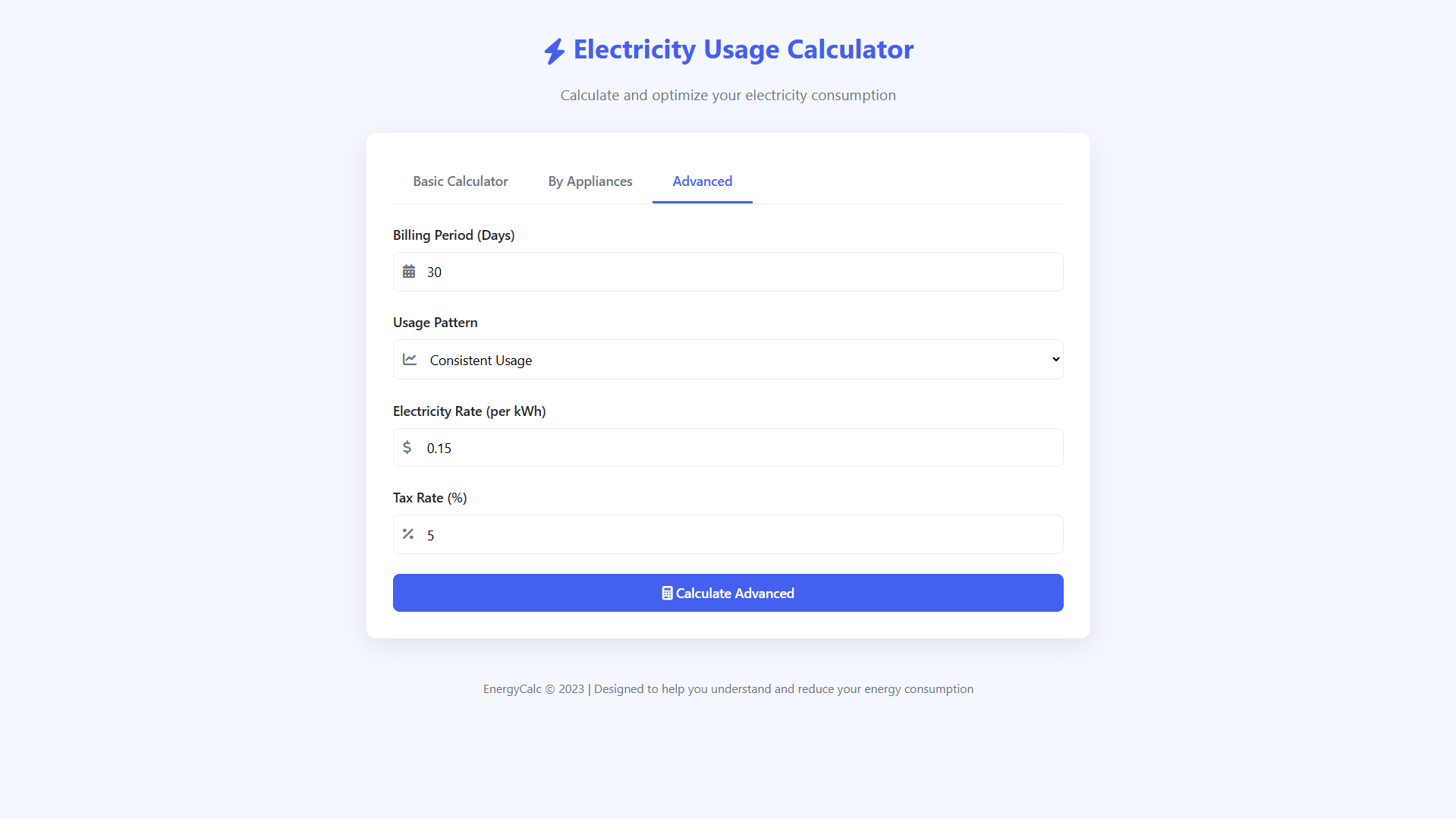Click the Usage Pattern label

(x=436, y=323)
